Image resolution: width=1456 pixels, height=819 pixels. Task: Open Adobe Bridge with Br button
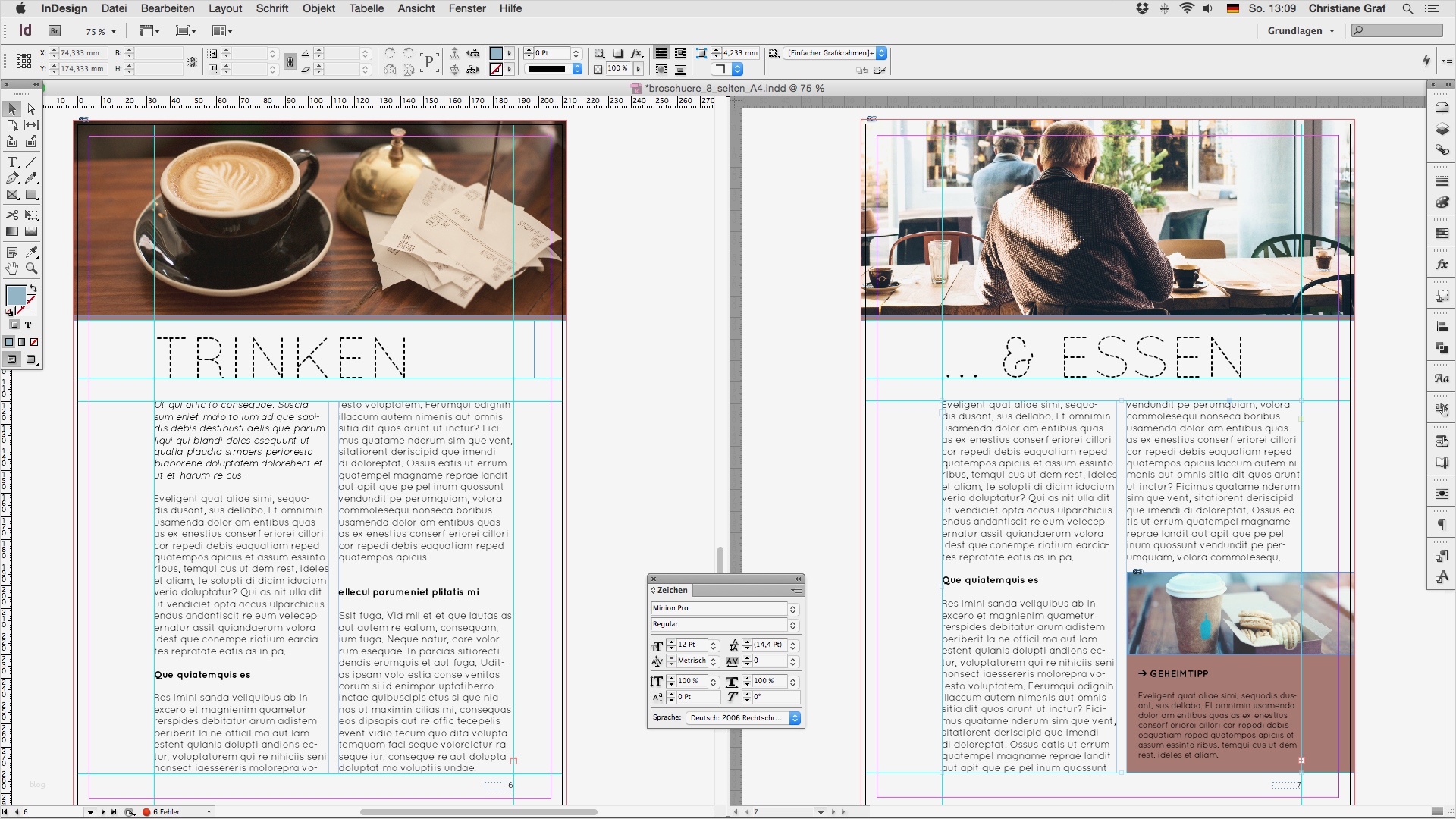[55, 31]
